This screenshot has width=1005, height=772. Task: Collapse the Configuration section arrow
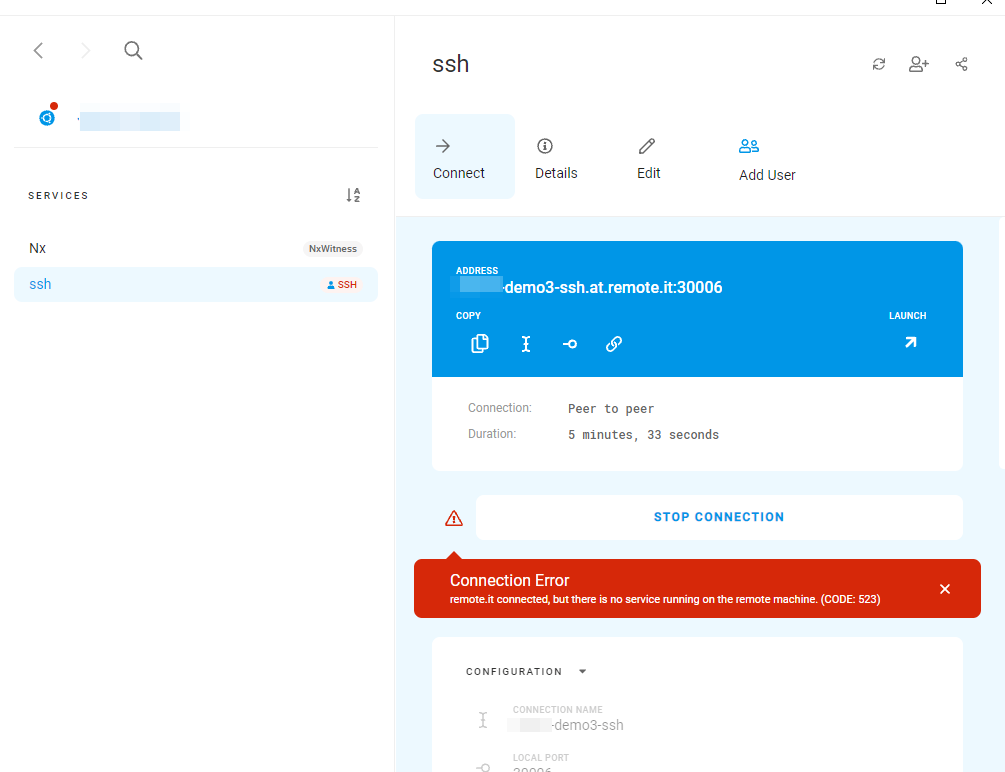pyautogui.click(x=583, y=671)
